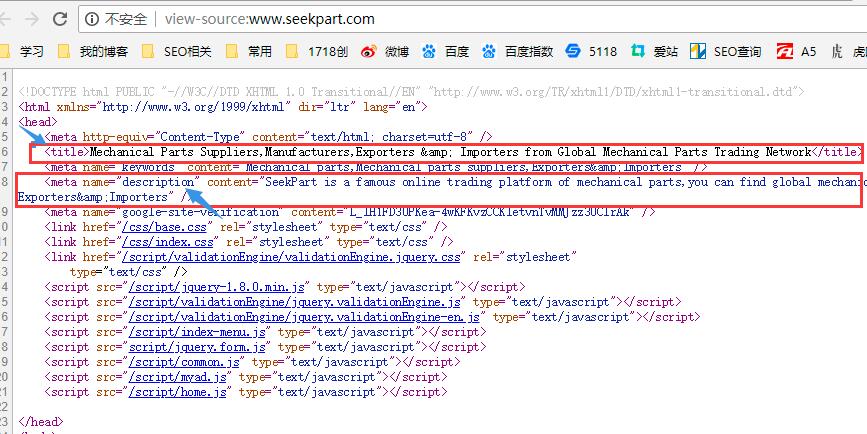Open the 5118 bookmark
Image resolution: width=867 pixels, height=434 pixels.
tap(591, 52)
